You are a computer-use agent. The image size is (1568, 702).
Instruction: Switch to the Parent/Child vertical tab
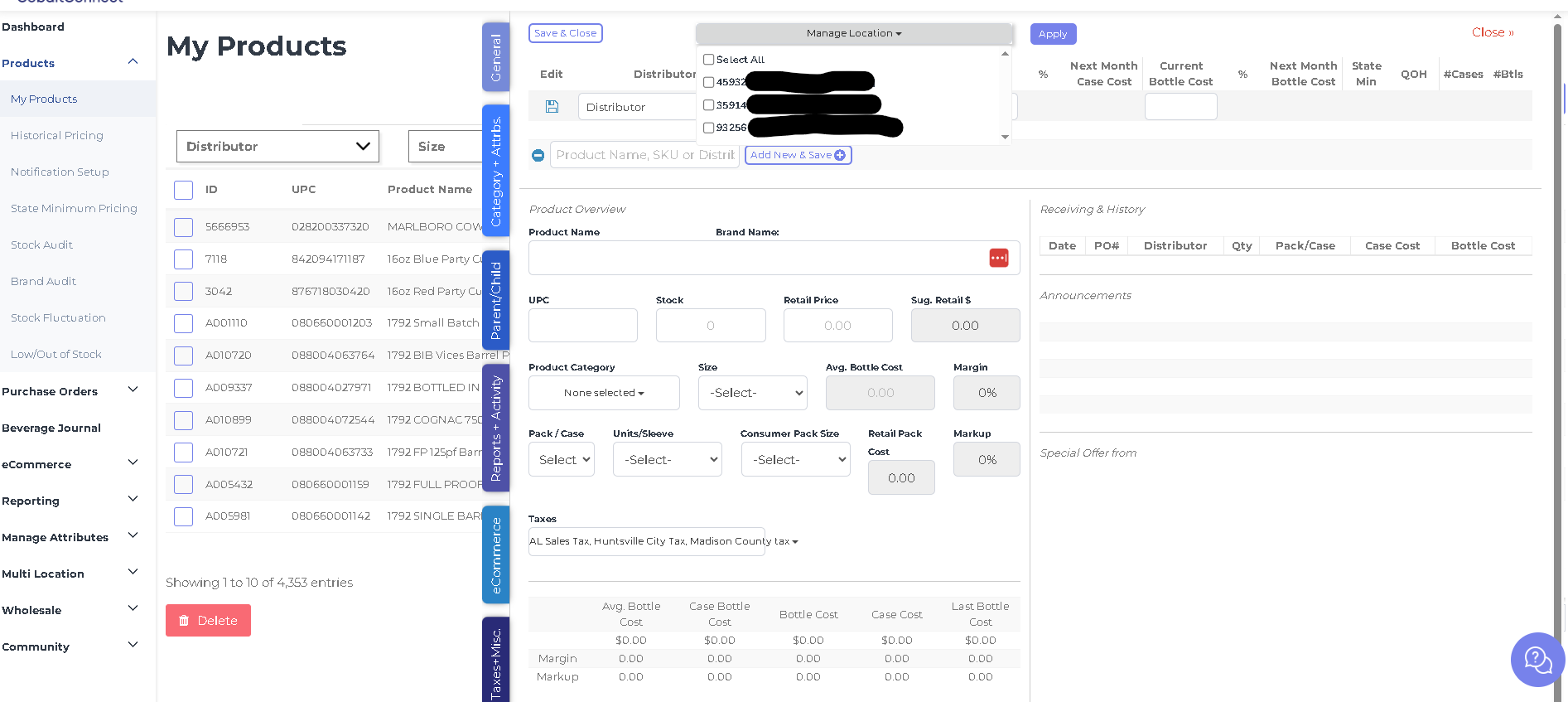pos(495,300)
